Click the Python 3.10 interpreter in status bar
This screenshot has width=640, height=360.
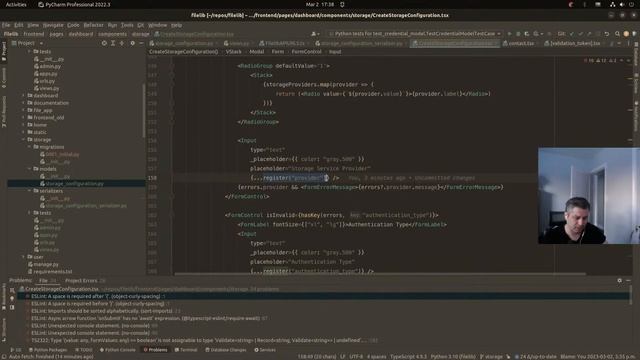coord(453,356)
